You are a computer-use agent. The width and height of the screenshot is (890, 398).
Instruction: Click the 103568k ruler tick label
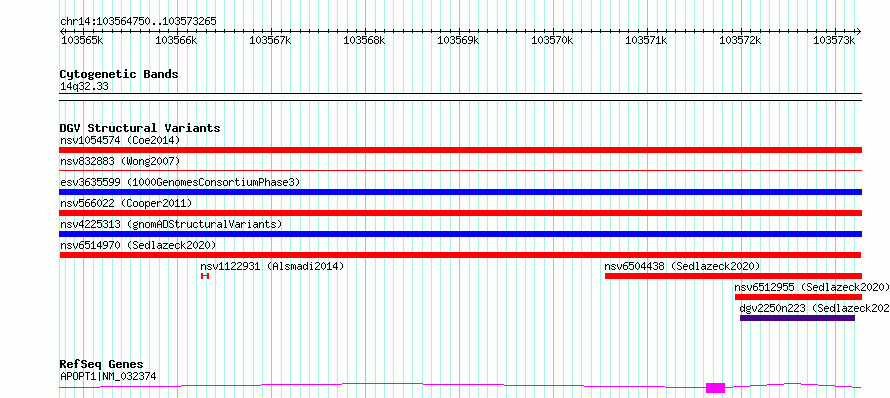click(364, 40)
